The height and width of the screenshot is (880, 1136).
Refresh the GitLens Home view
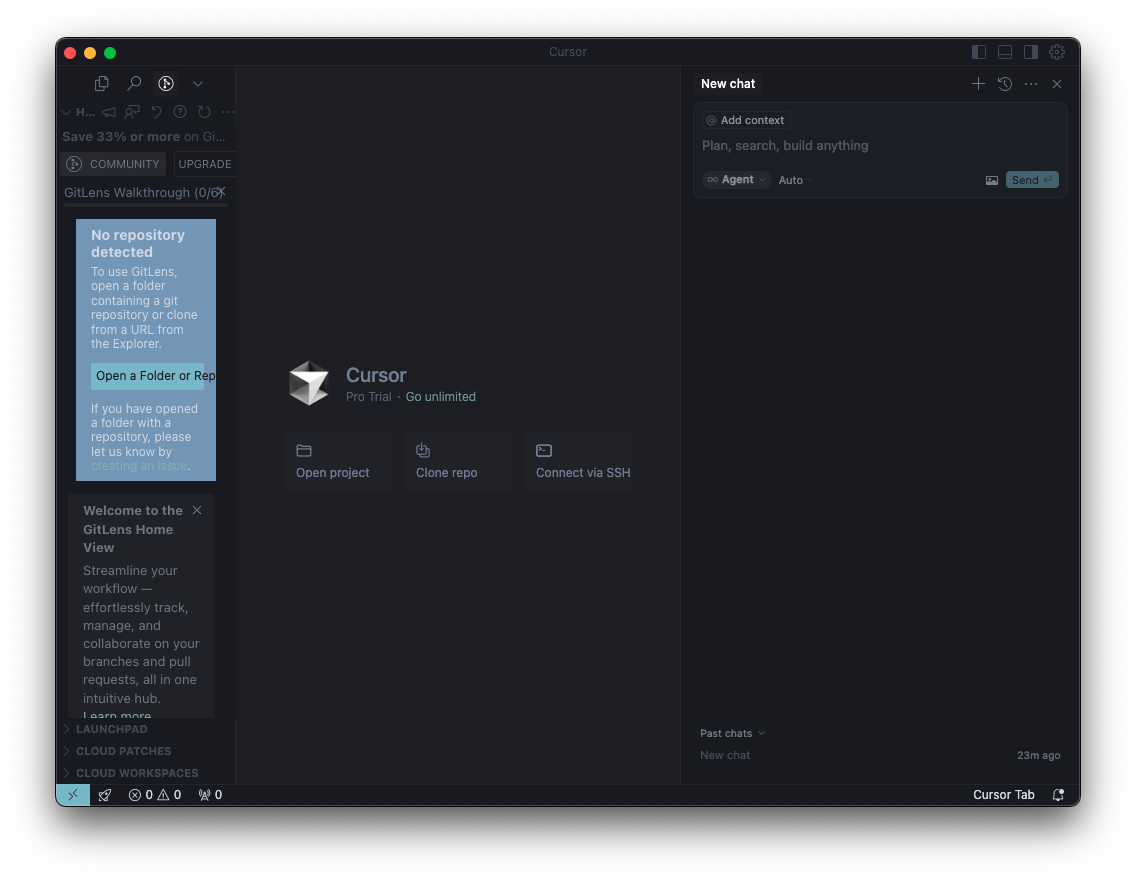[204, 112]
